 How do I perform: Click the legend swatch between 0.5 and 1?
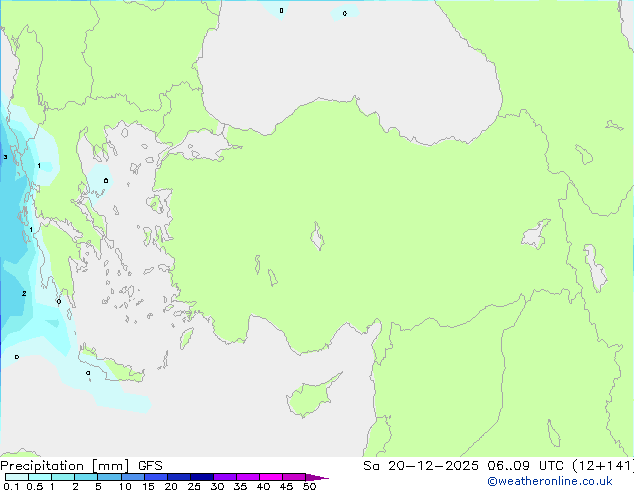40,477
